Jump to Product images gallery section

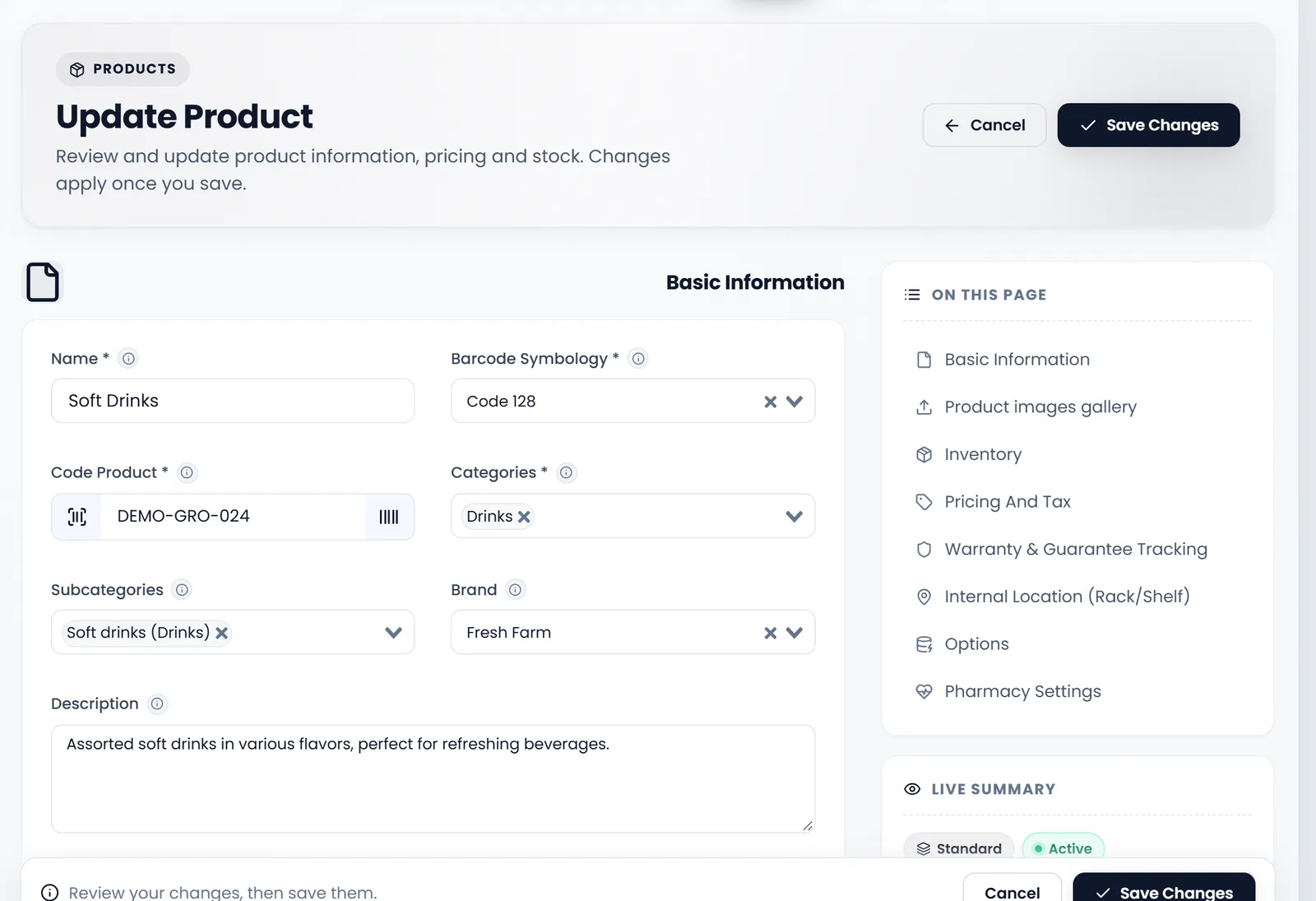1026,407
